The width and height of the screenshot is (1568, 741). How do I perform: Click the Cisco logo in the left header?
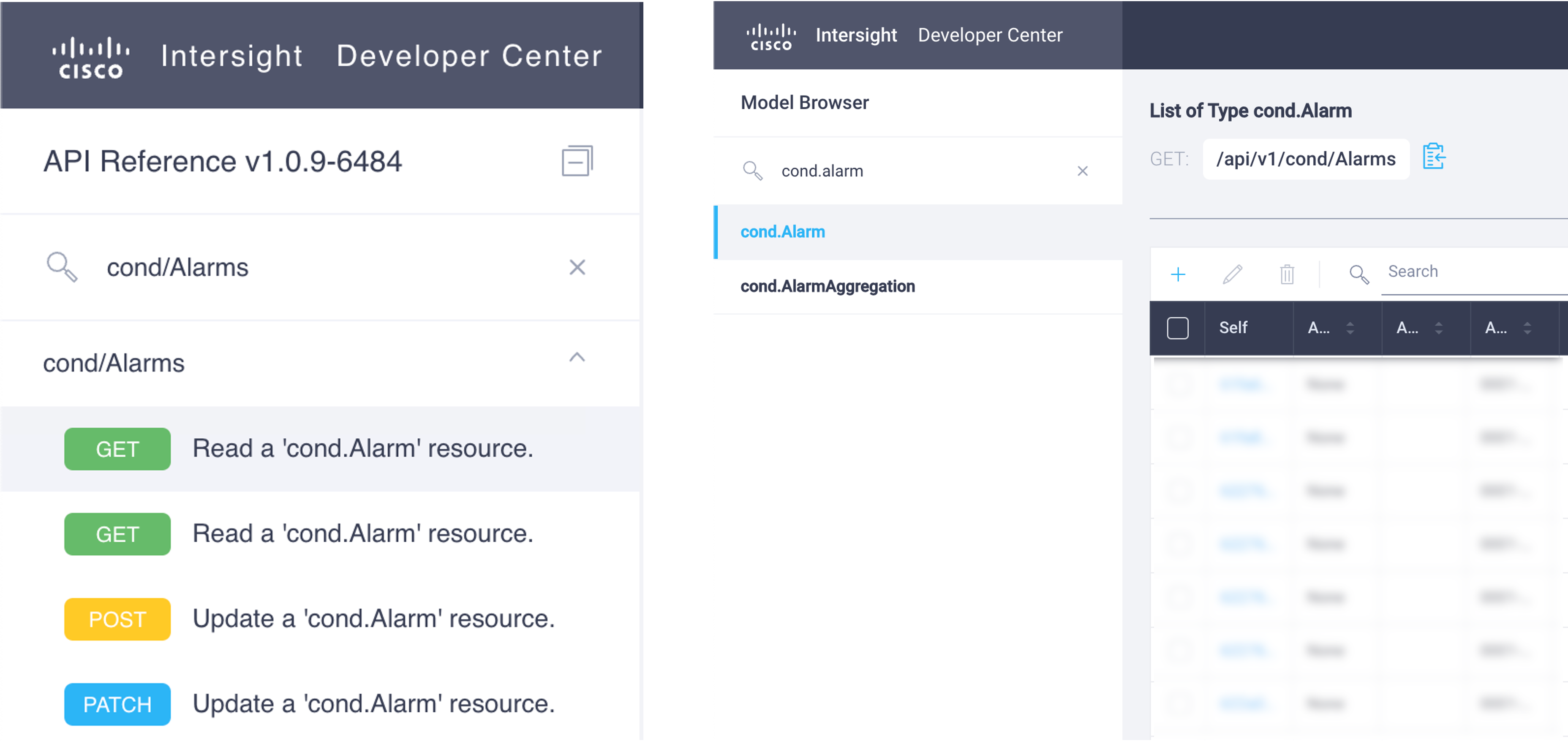click(x=91, y=57)
